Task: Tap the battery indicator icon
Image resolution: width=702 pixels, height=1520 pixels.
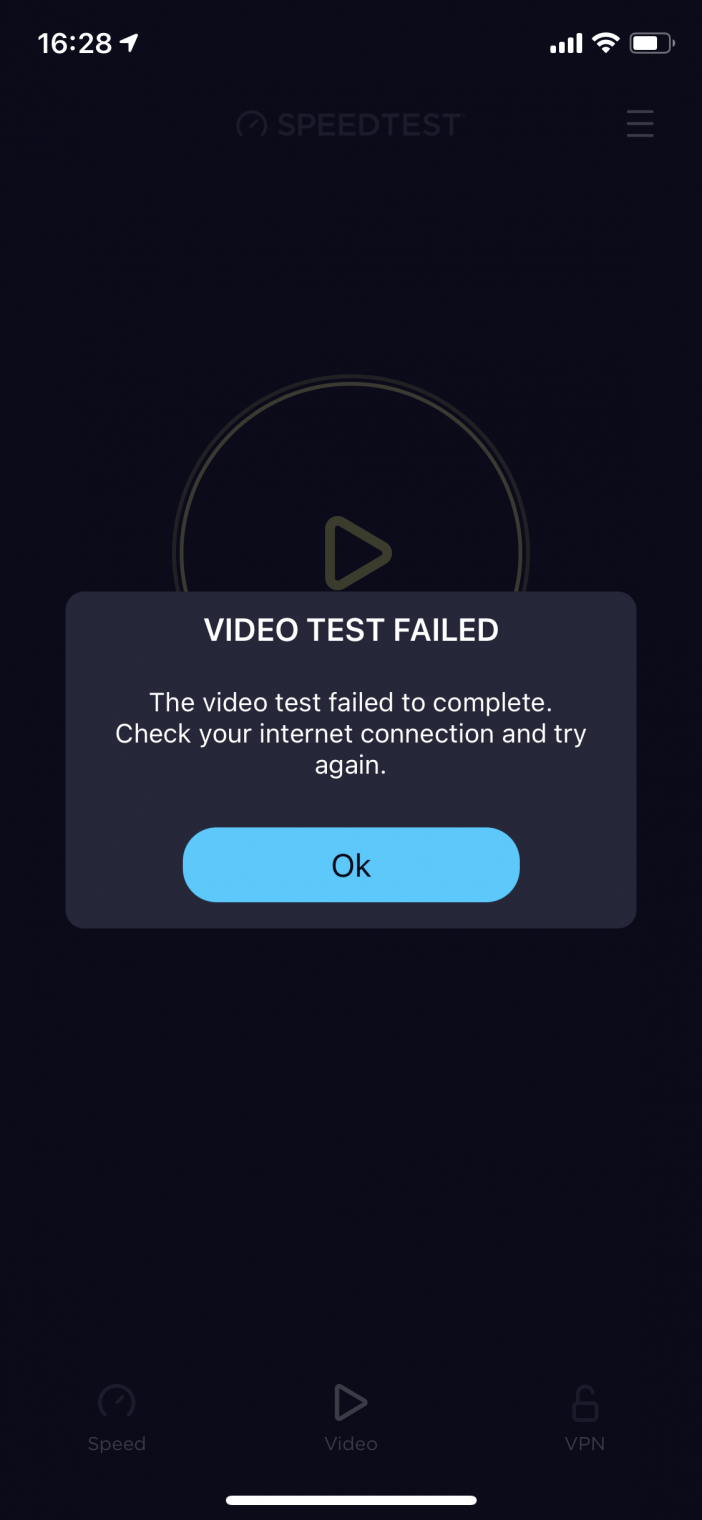Action: [x=652, y=43]
